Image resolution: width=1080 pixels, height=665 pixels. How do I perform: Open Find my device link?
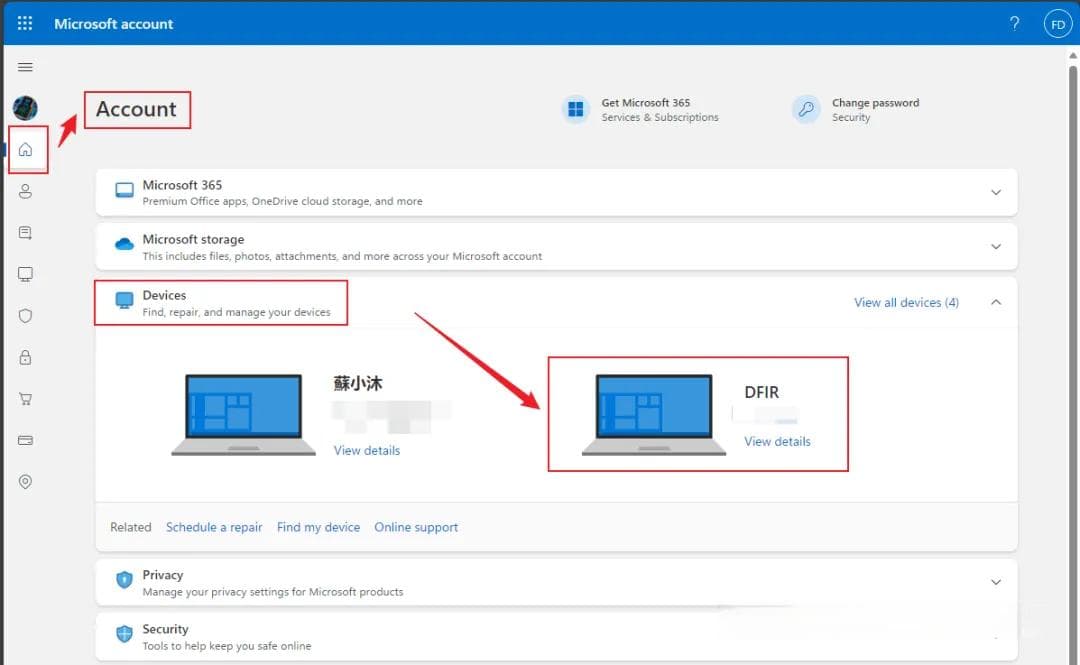(x=318, y=527)
